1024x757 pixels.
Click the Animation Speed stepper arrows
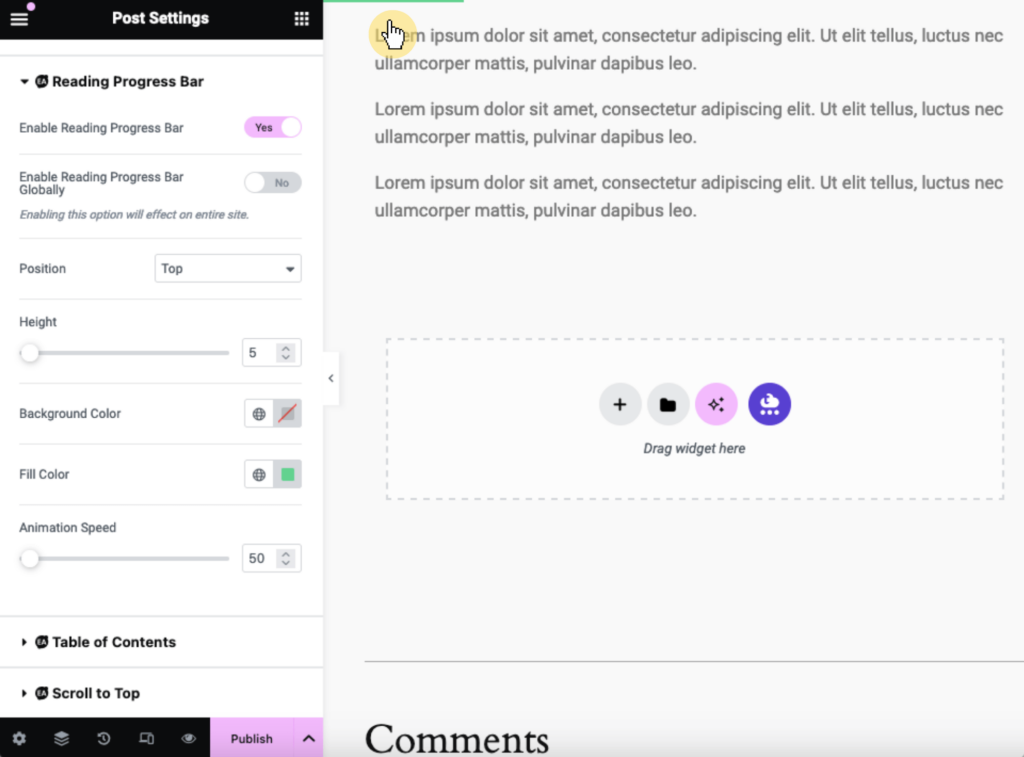point(285,558)
